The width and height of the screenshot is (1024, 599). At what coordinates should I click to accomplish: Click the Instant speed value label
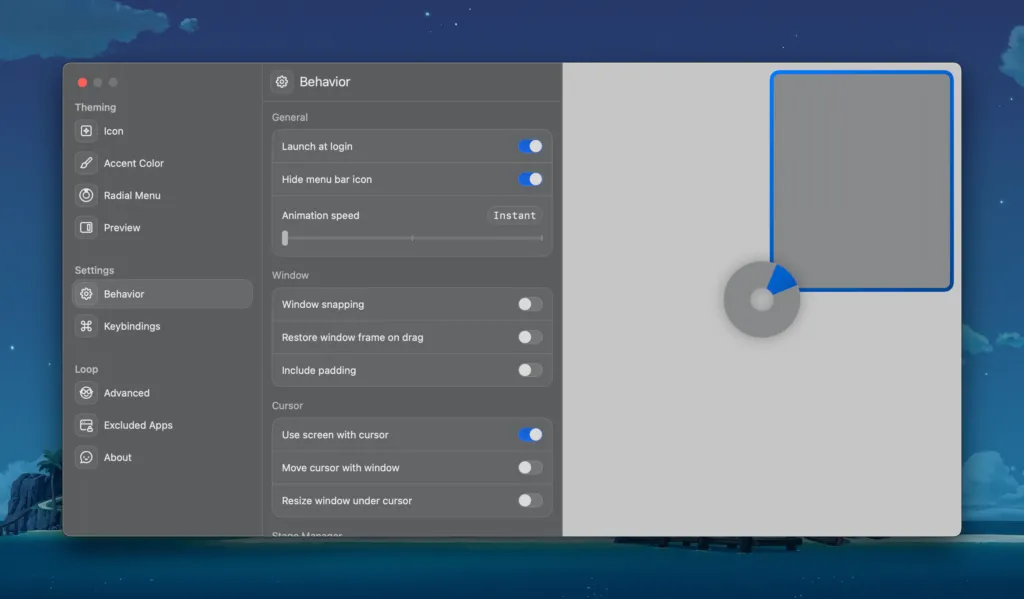click(x=515, y=215)
